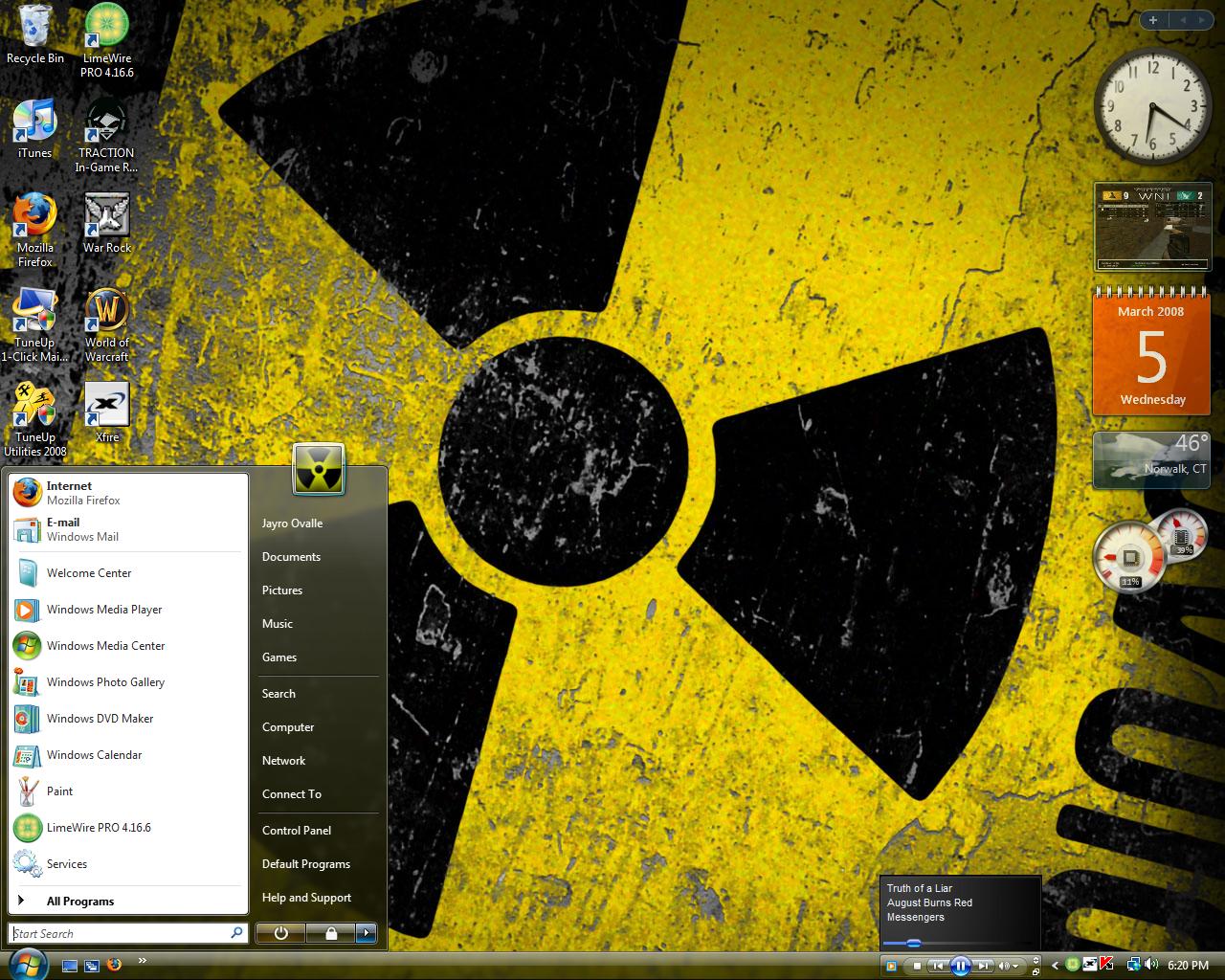
Task: Click the lock button in Start menu
Action: point(331,933)
